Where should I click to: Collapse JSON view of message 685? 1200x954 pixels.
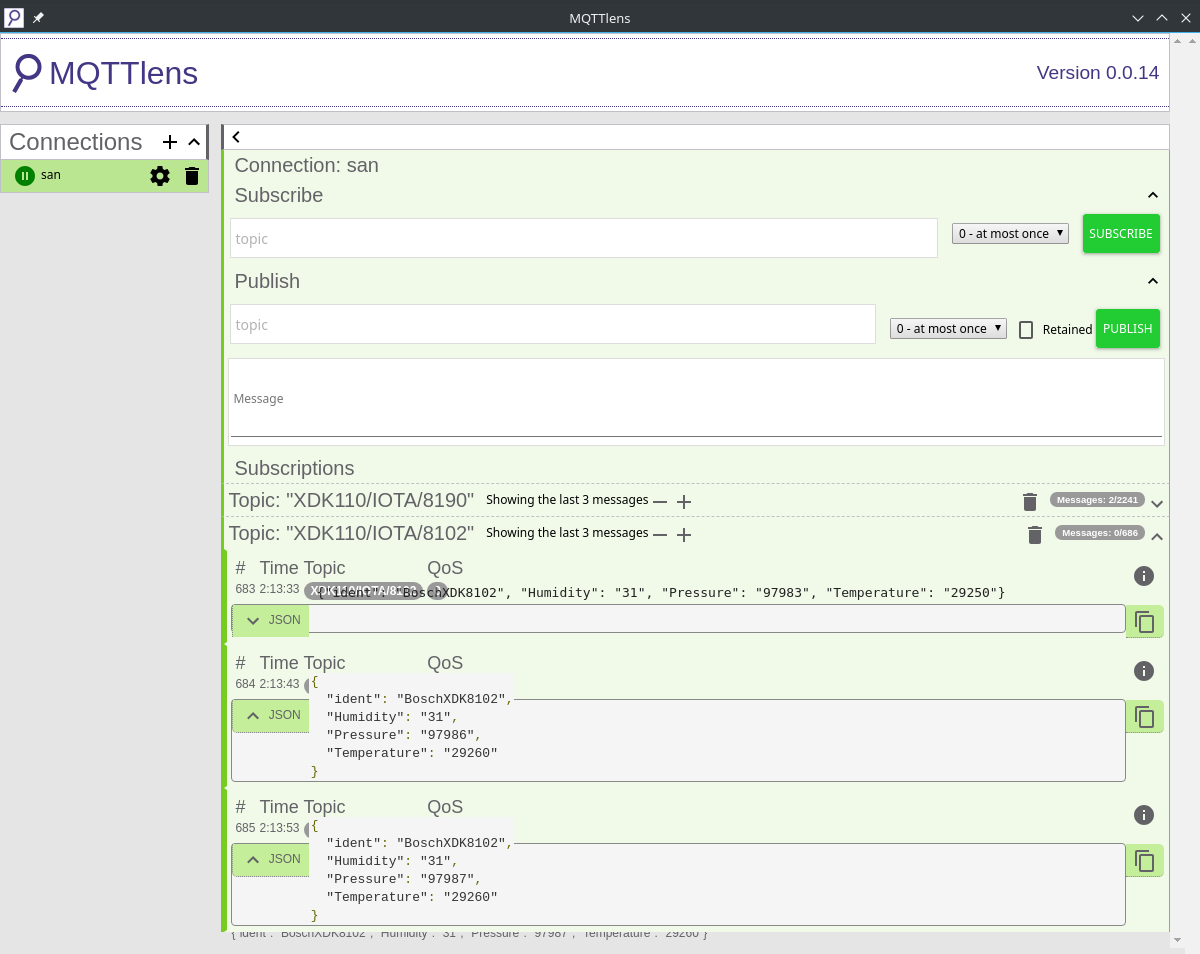[271, 859]
